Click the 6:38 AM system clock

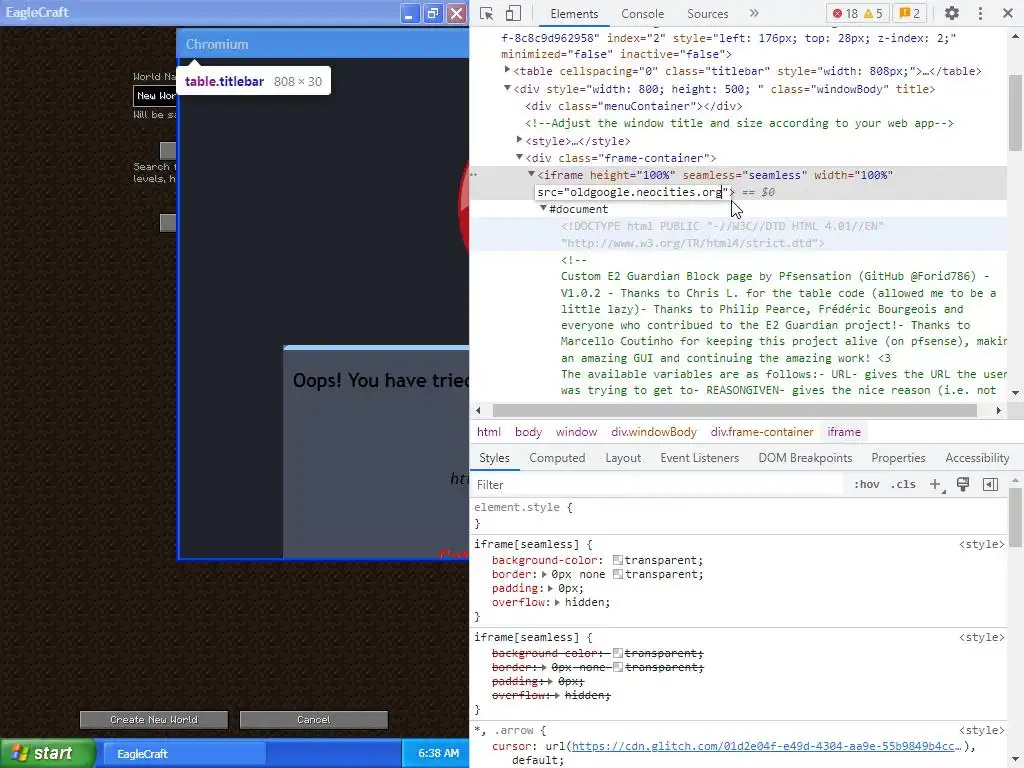coord(438,753)
